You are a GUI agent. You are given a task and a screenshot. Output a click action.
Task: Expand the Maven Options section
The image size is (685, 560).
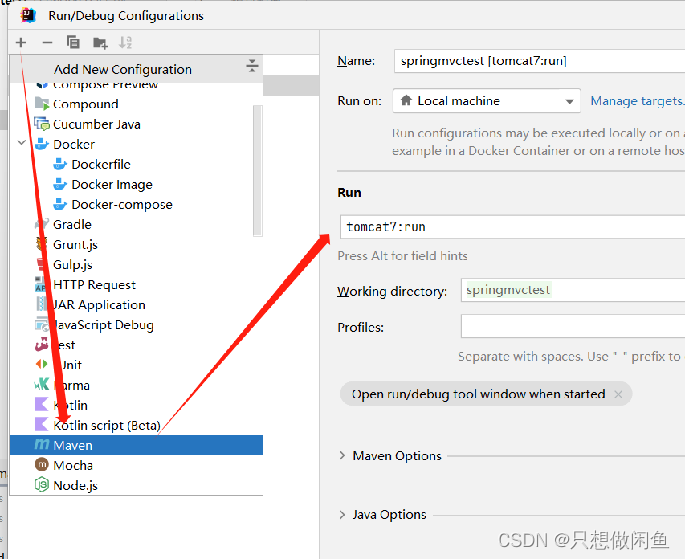[x=342, y=456]
